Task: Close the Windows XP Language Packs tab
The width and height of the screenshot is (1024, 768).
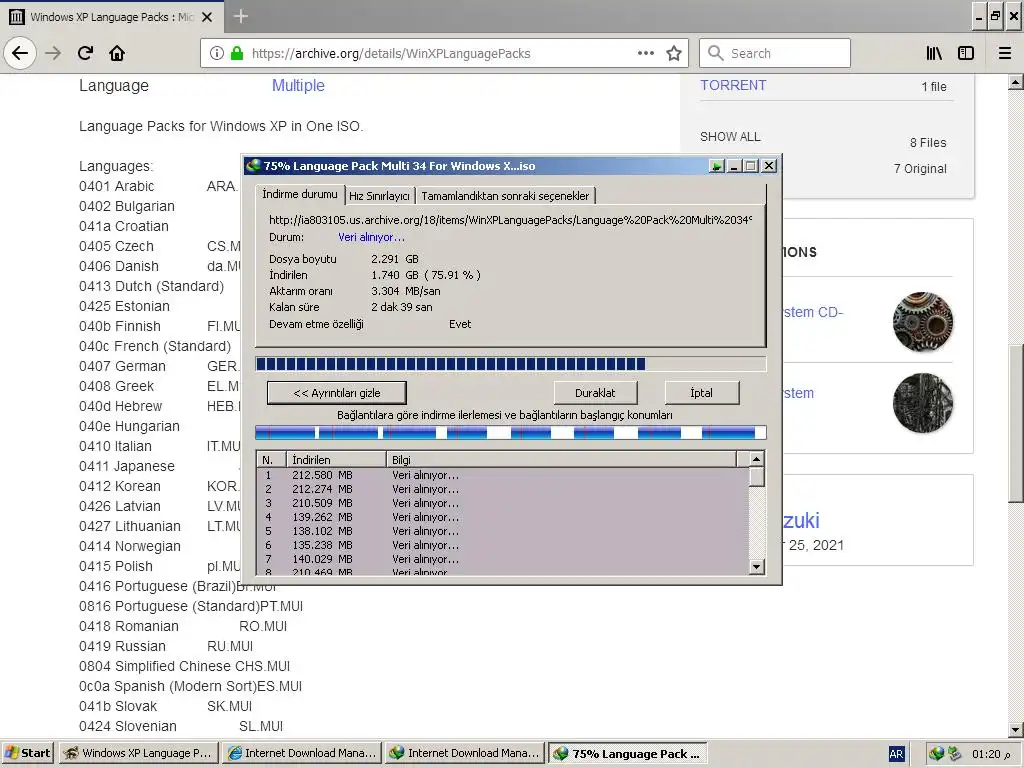Action: [x=207, y=17]
